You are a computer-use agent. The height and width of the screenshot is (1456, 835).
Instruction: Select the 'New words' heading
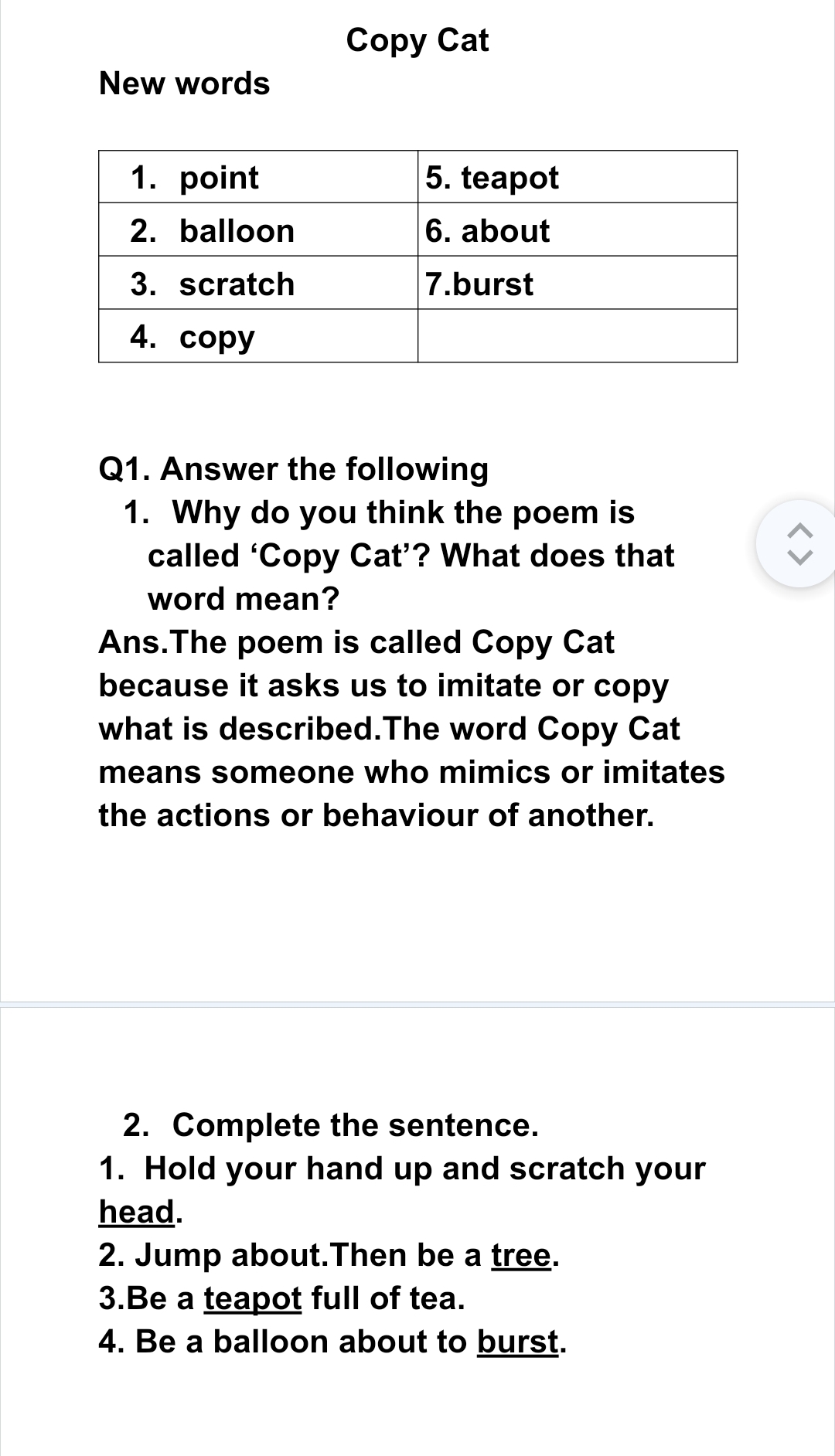click(x=185, y=83)
